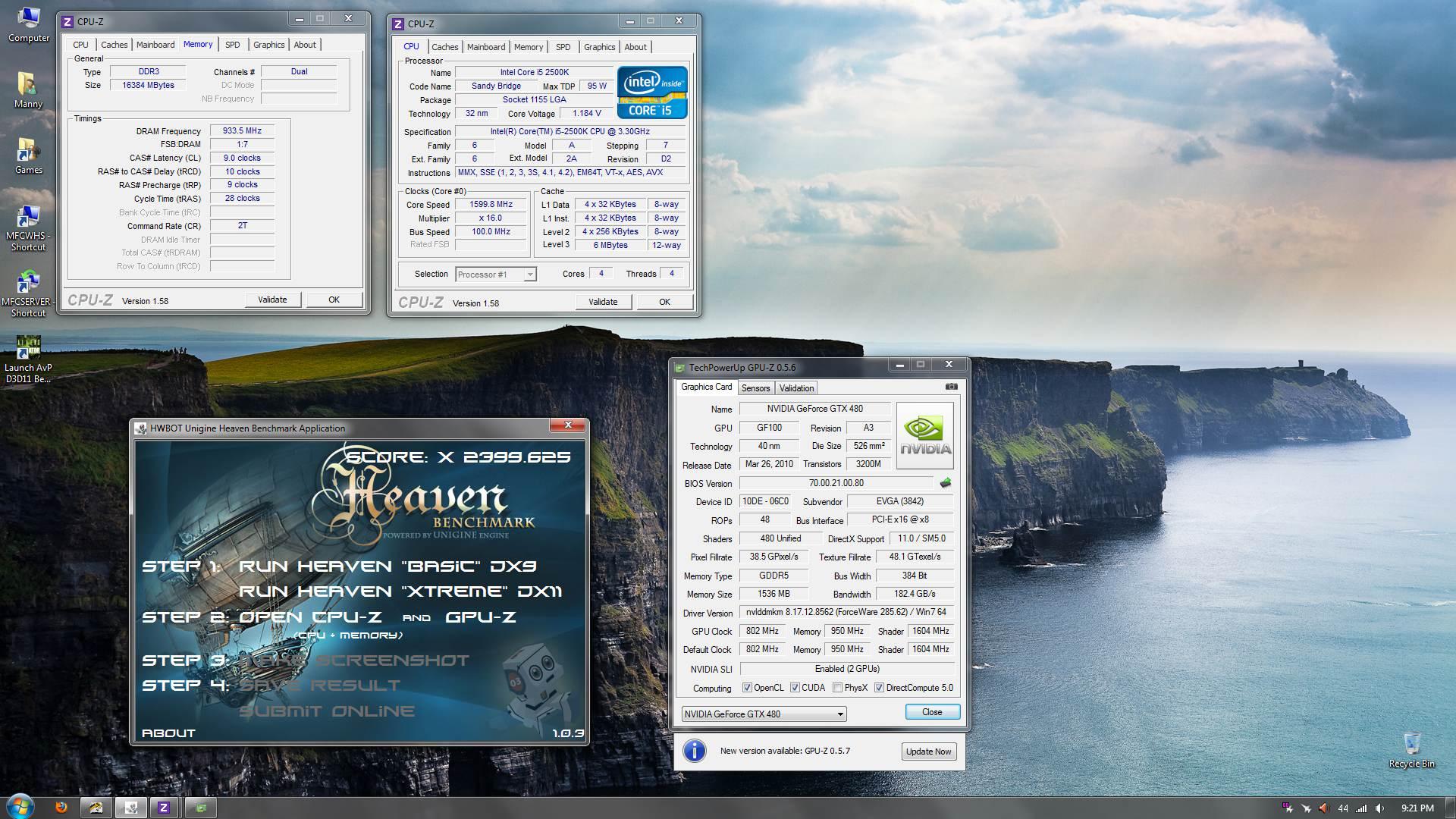Toggle the CUDA checkbox
1456x819 pixels.
point(795,688)
